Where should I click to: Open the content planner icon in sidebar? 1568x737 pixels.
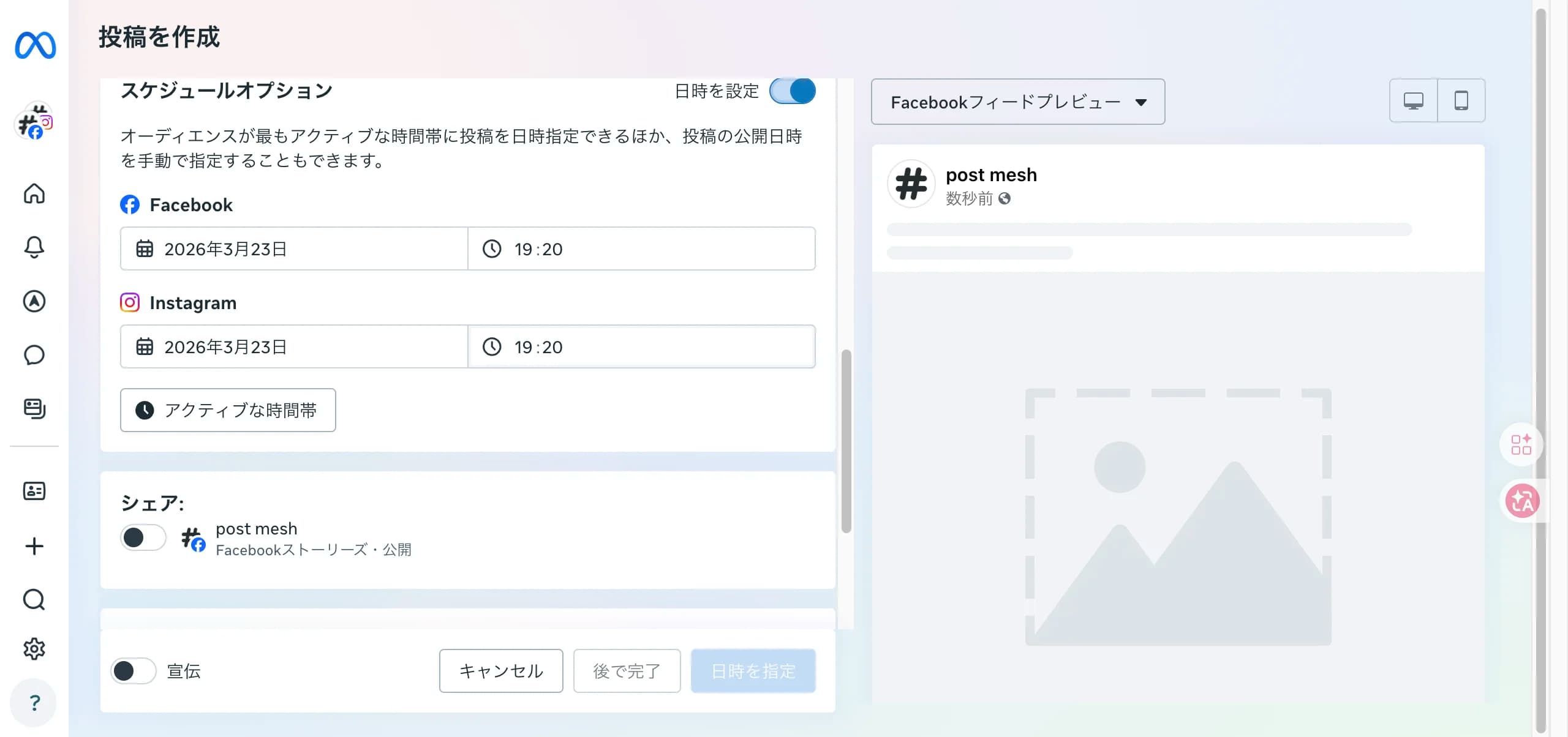coord(35,409)
